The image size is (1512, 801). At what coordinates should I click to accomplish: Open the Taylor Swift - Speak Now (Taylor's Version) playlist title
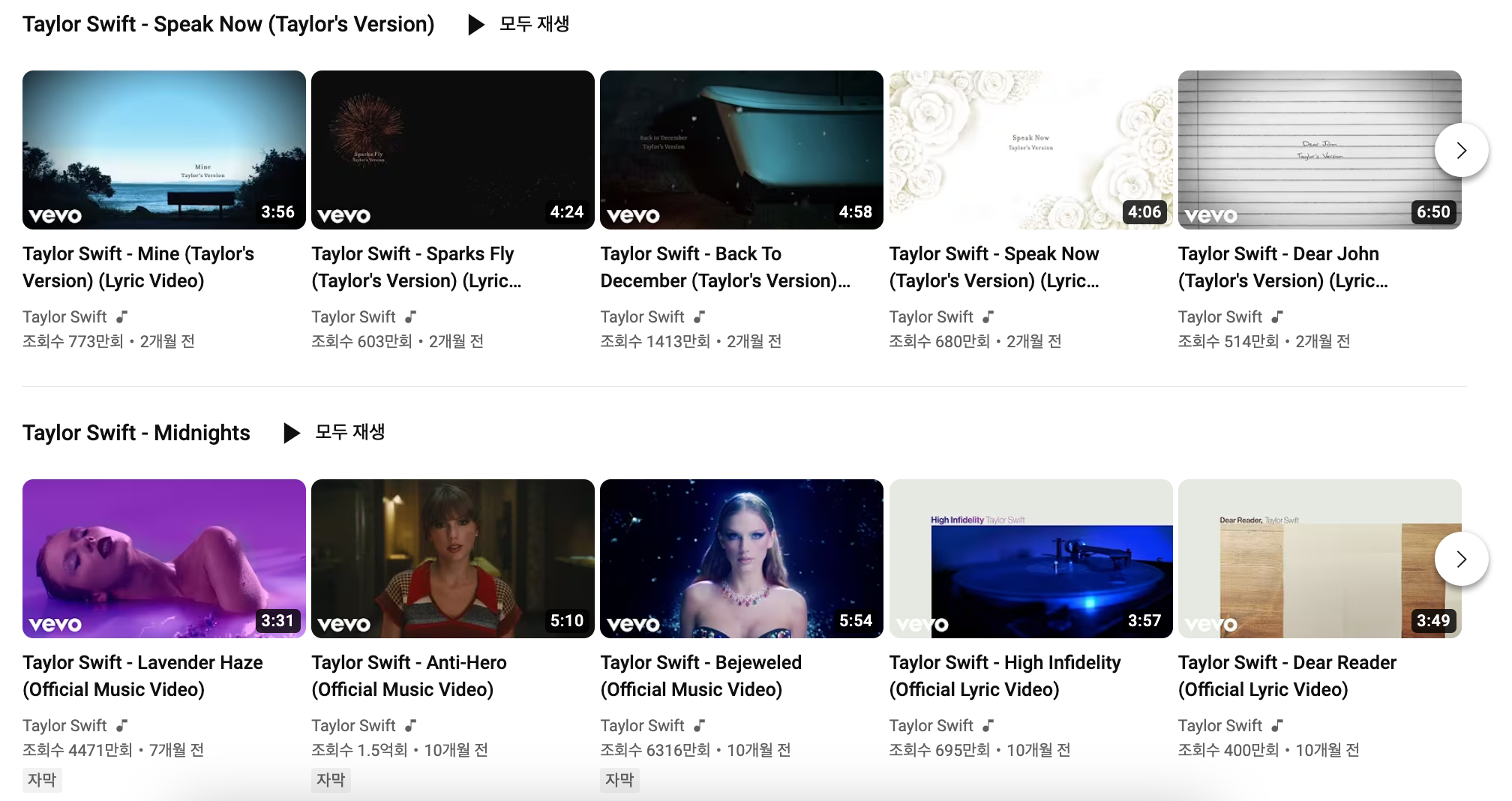(229, 24)
